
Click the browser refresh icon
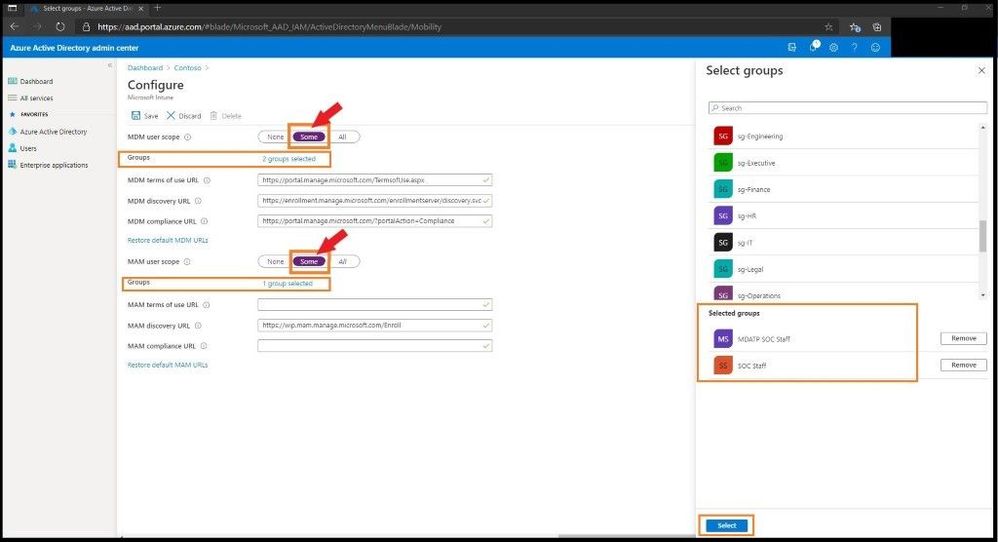(60, 27)
